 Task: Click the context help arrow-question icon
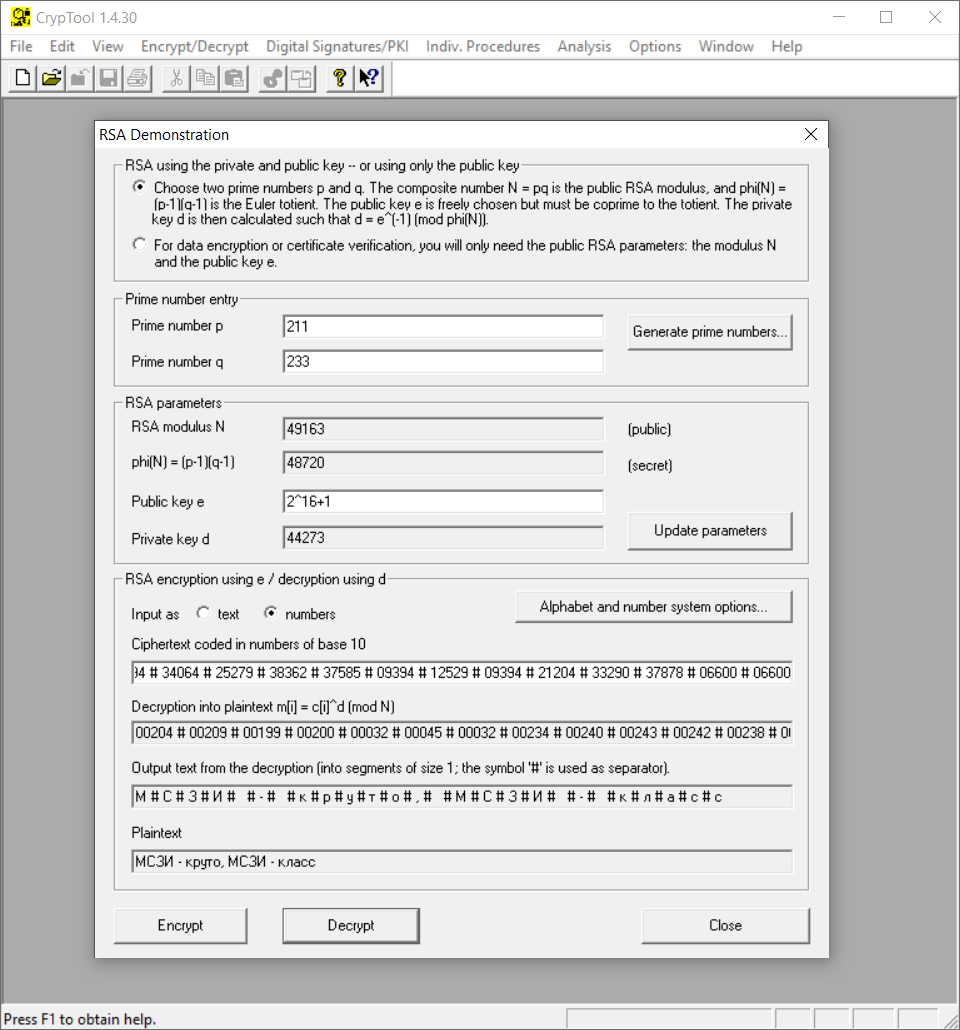[x=369, y=78]
